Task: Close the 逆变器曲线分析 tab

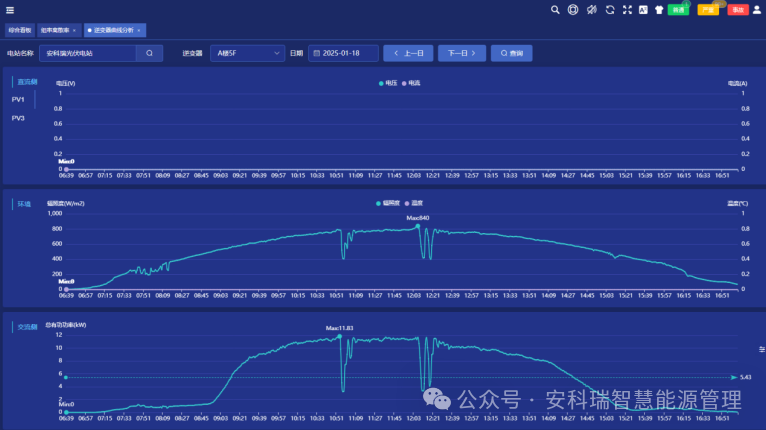Action: [x=139, y=30]
